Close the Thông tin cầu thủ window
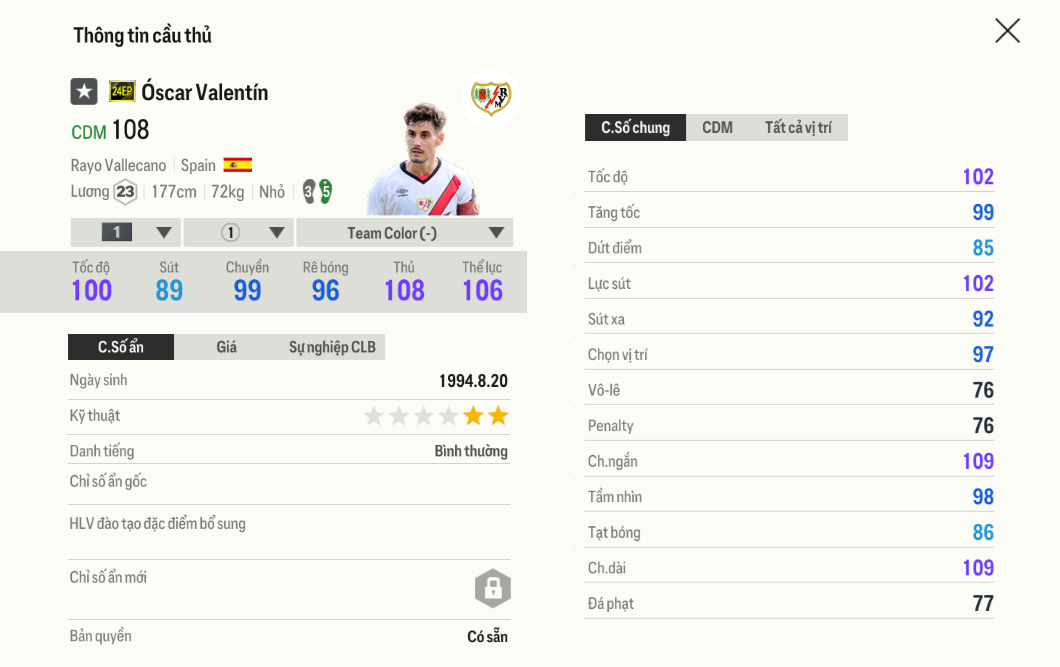1060x667 pixels. pos(1007,31)
